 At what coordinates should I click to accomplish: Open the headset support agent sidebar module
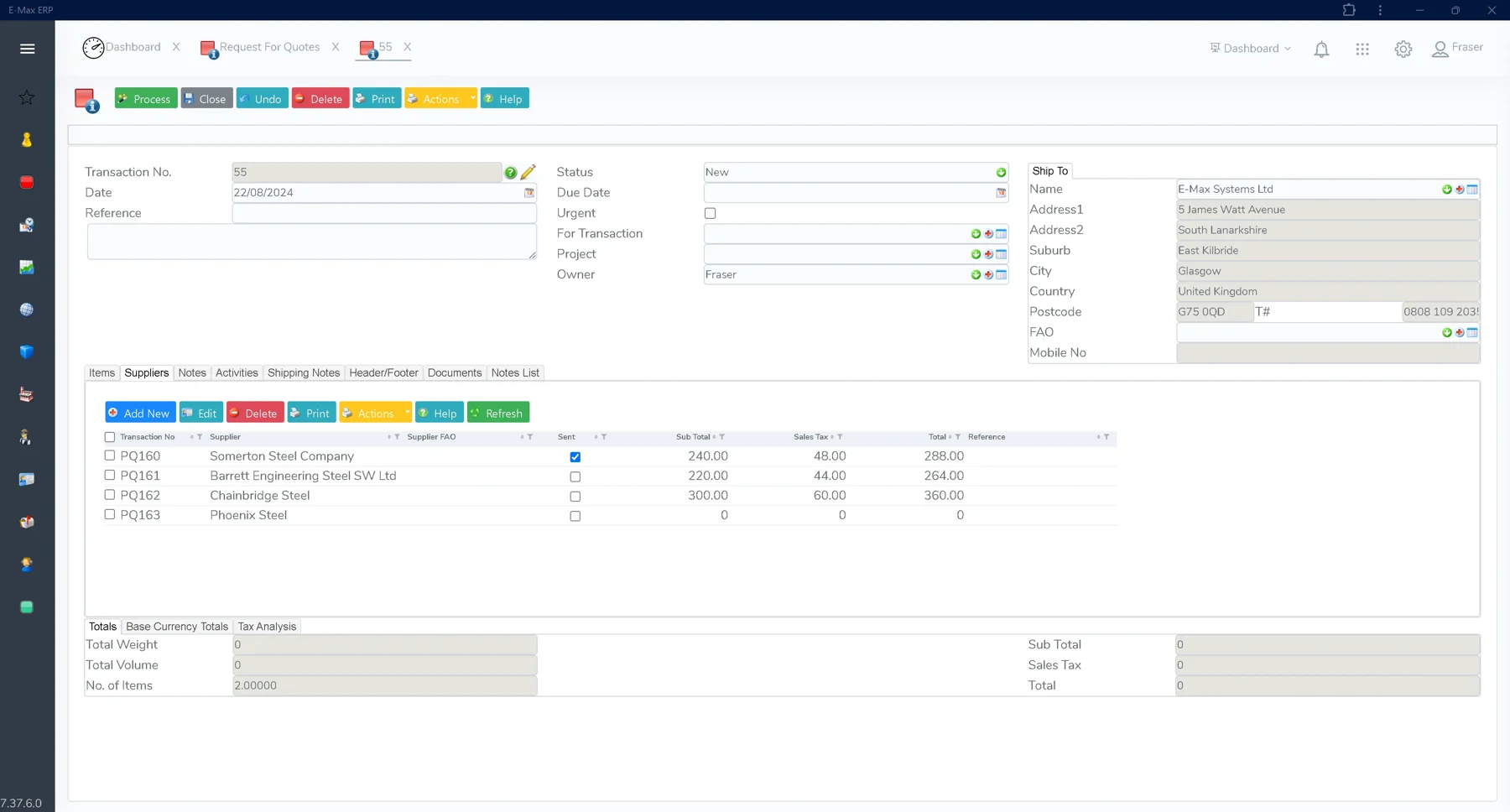[x=27, y=565]
